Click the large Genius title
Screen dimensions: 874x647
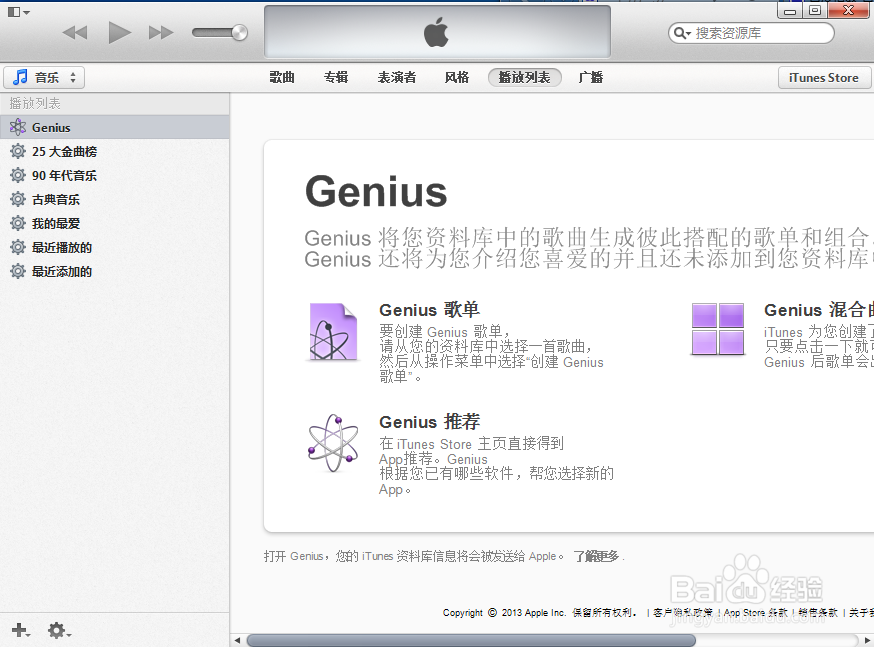376,192
